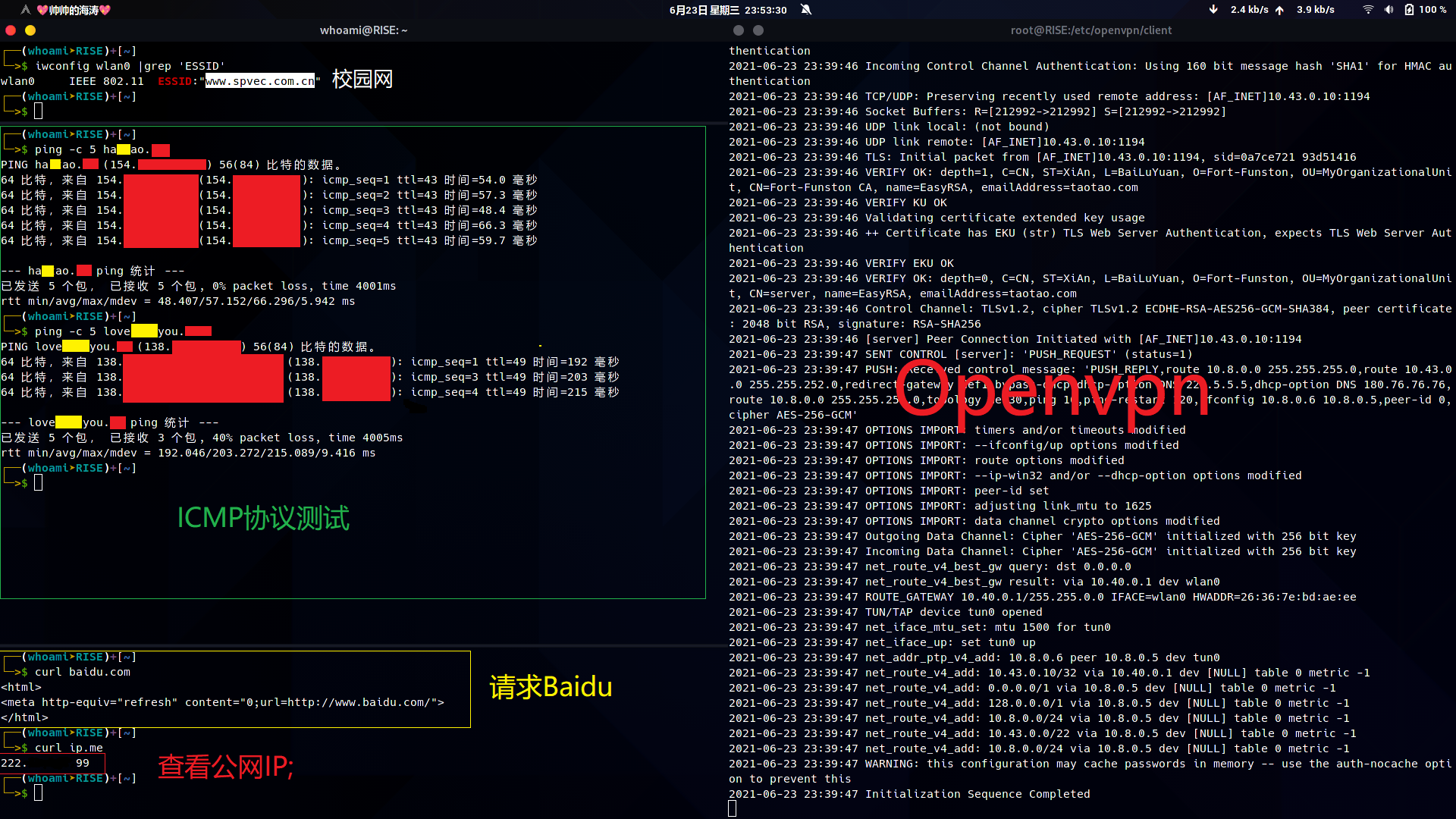Open the applications launcher icon at top left
Screen dimensions: 1456x819
coord(24,10)
